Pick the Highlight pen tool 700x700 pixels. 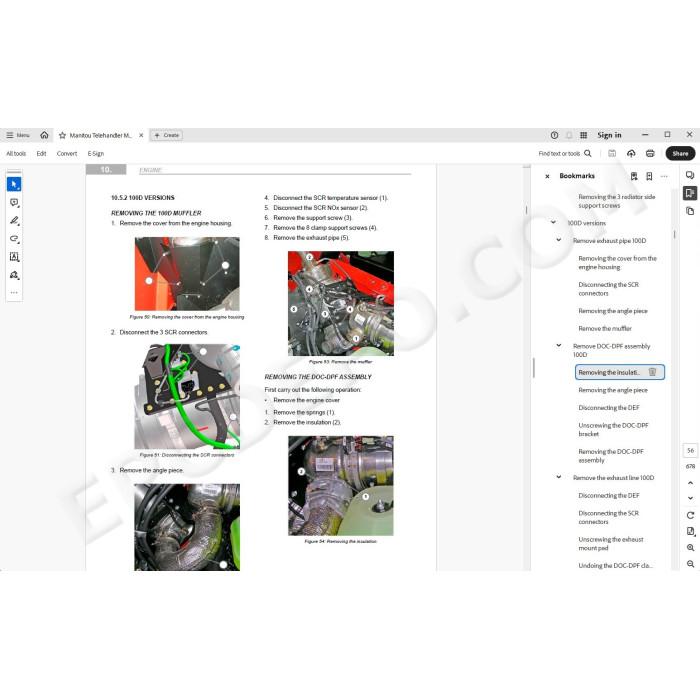tap(14, 221)
